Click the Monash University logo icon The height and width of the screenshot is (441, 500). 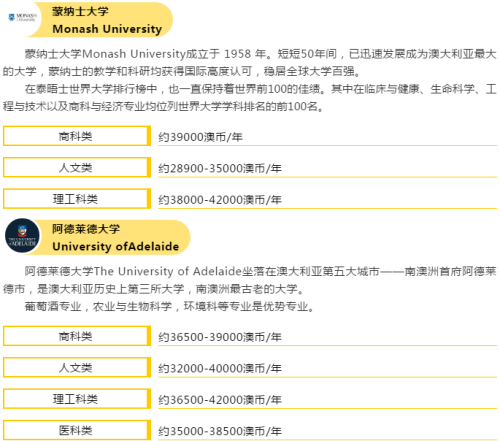coord(22,17)
